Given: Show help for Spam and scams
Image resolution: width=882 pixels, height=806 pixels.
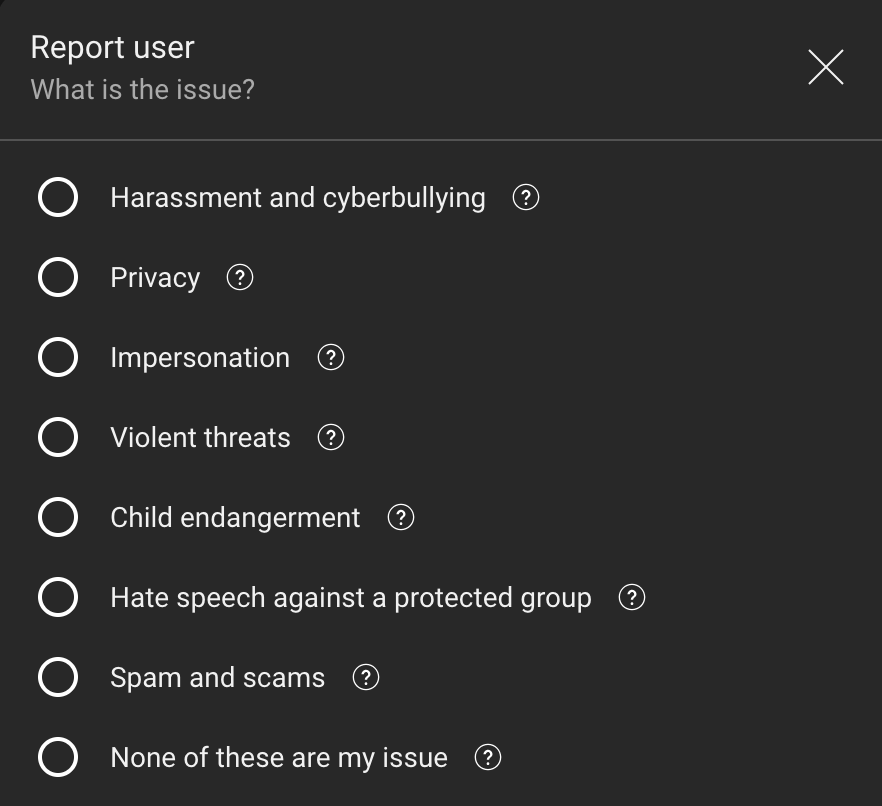Looking at the screenshot, I should tap(366, 678).
